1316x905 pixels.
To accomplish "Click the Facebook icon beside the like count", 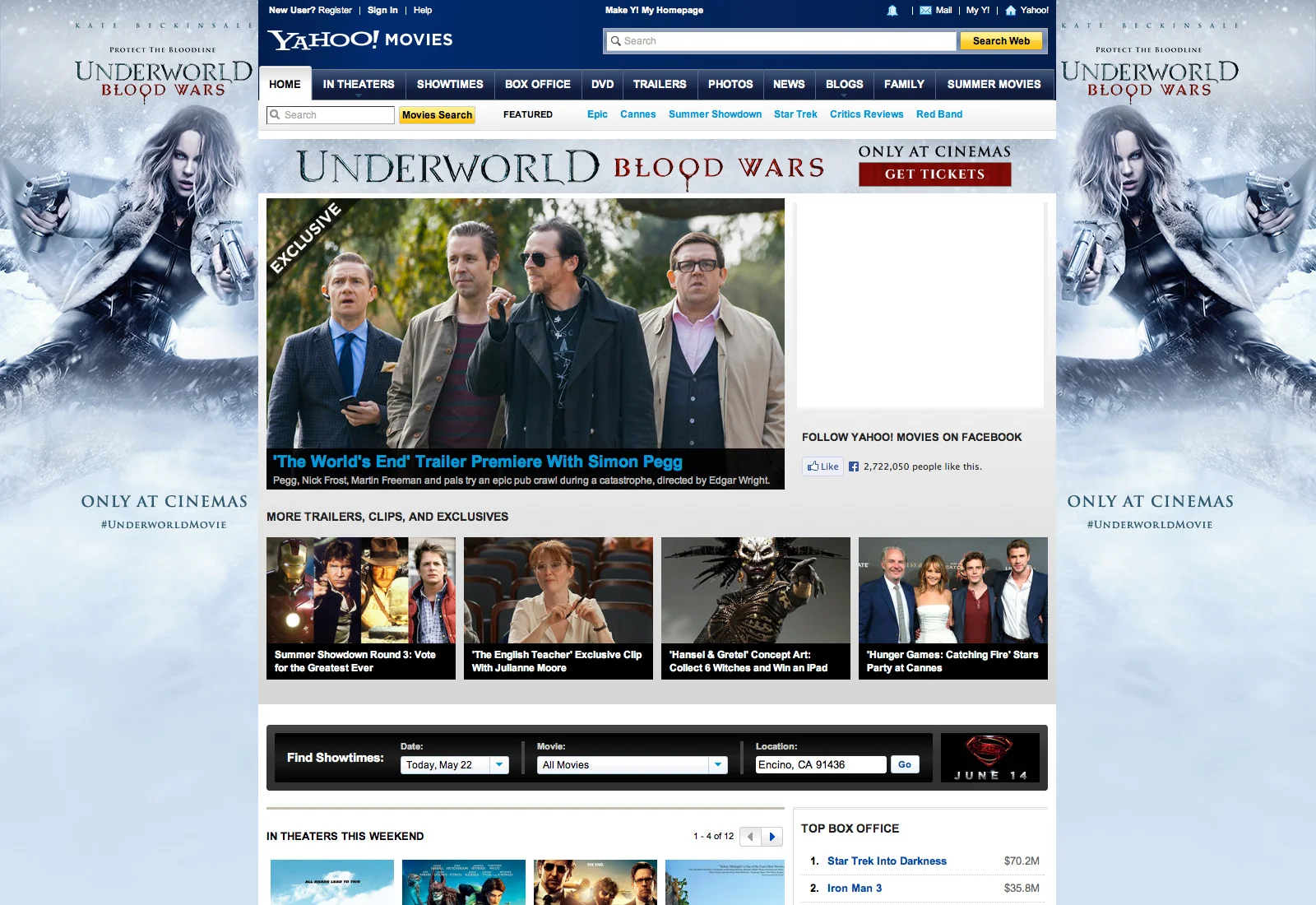I will 853,466.
